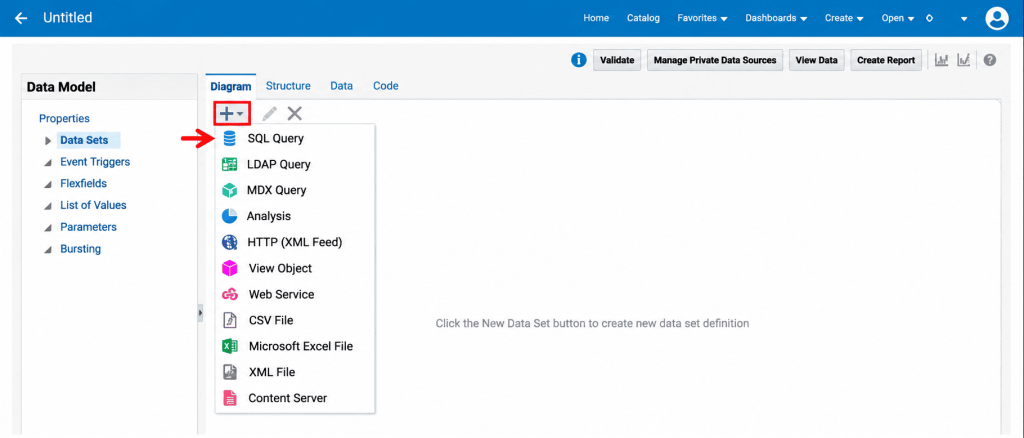Switch to the Structure tab
1024x438 pixels.
coord(288,86)
